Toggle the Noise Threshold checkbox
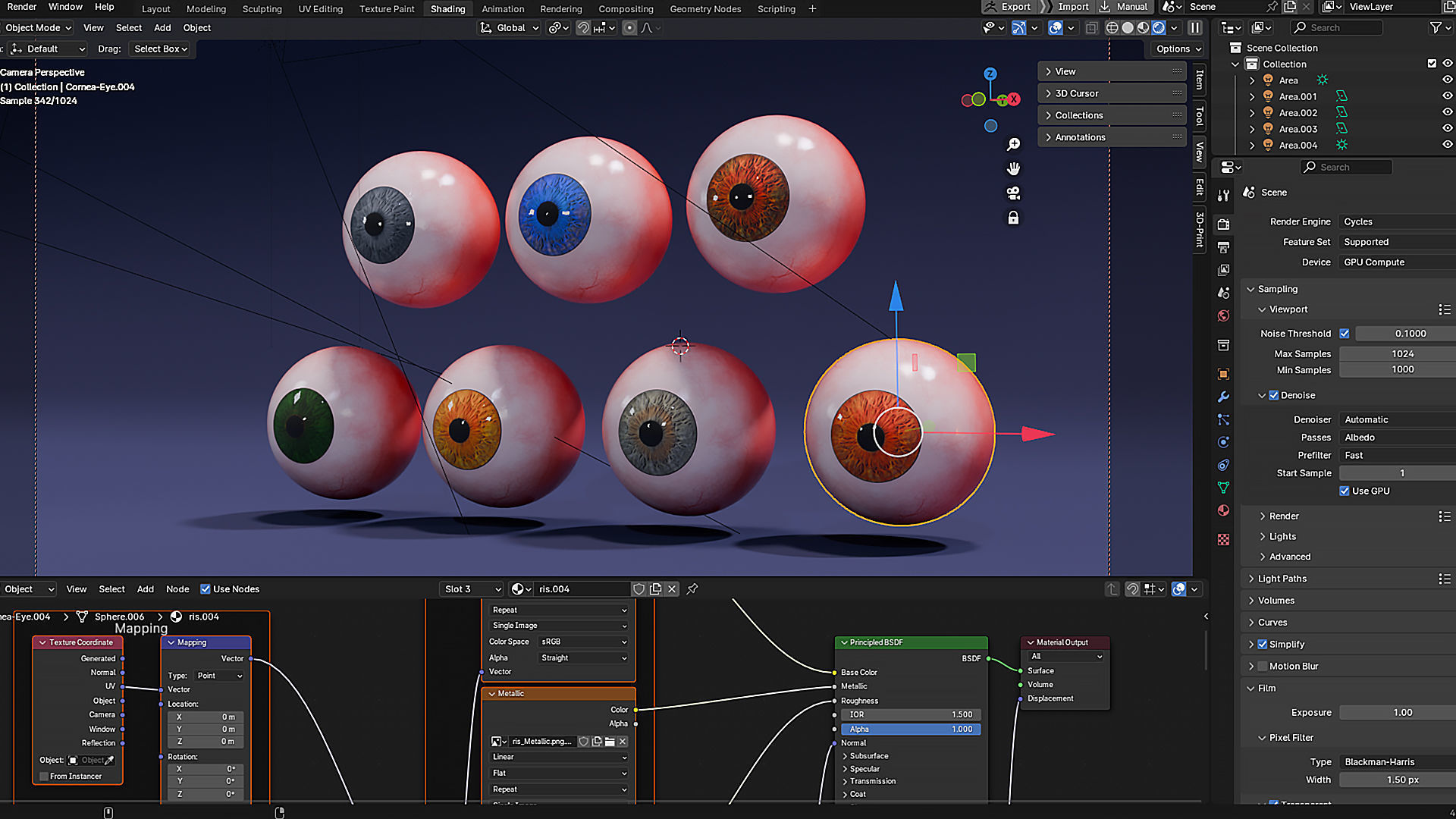 1345,334
